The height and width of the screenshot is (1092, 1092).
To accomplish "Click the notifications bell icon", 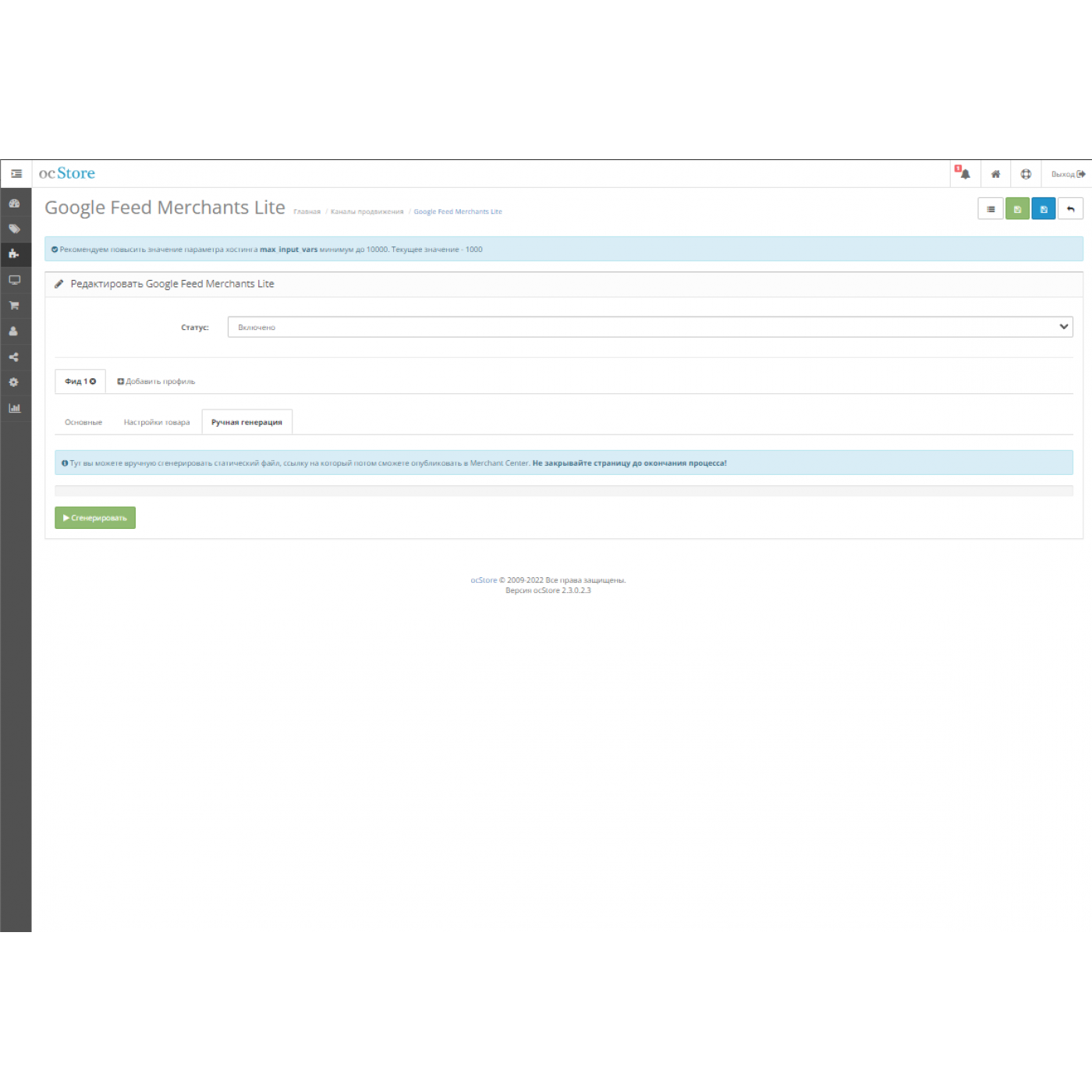I will tap(965, 174).
